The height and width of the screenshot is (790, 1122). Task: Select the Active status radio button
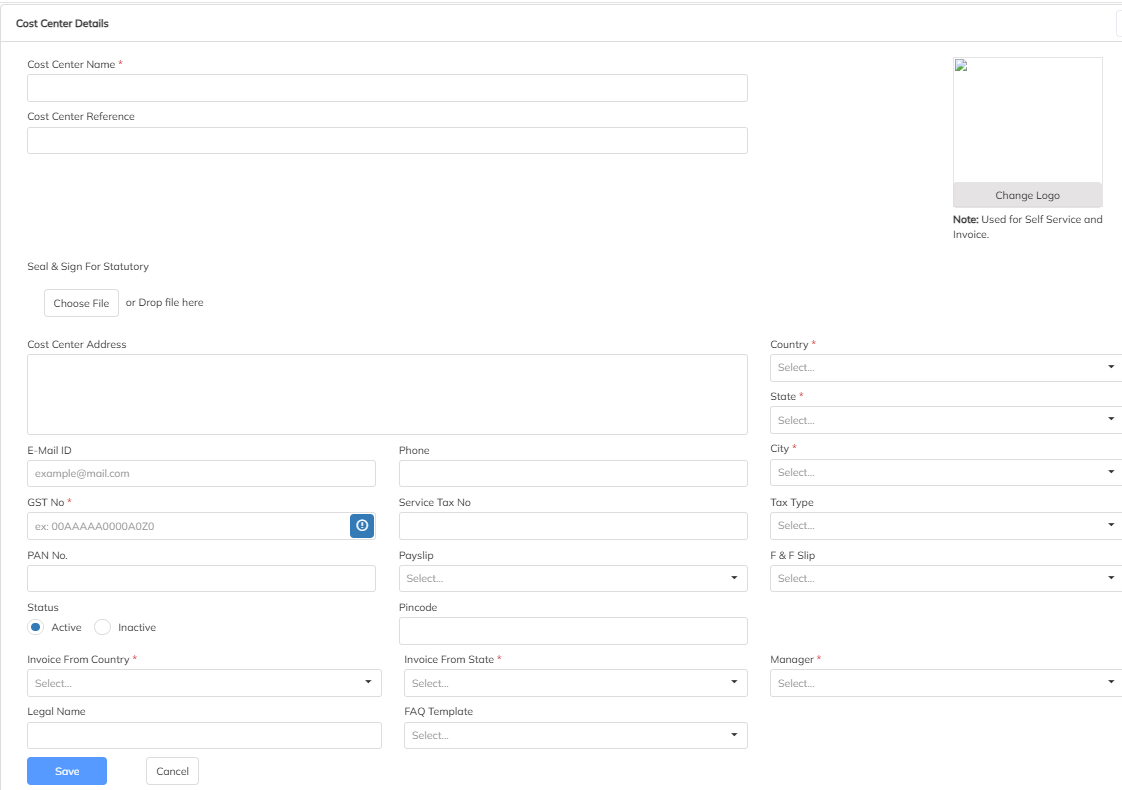tap(36, 627)
